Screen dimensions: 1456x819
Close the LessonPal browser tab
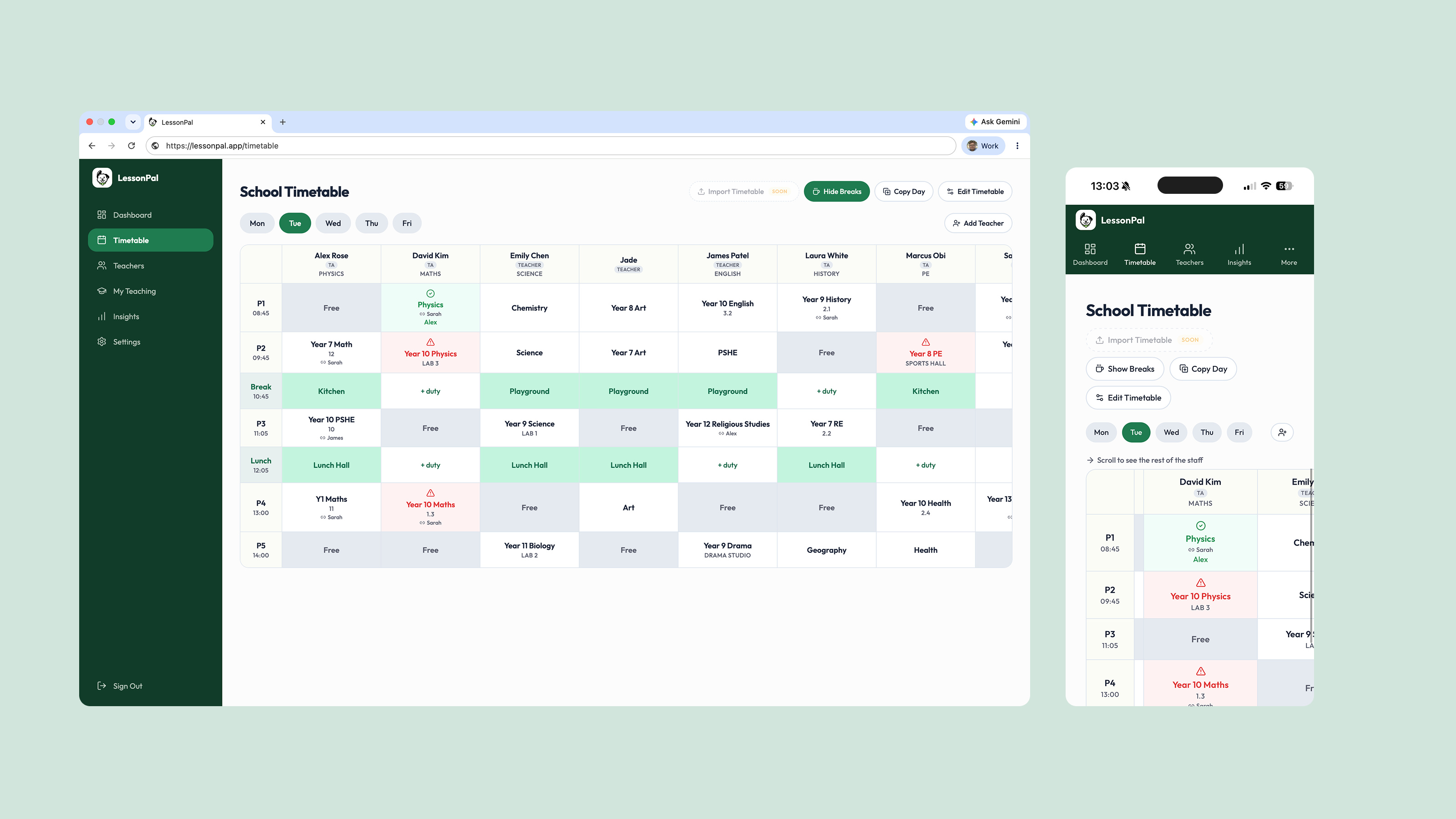pos(263,122)
